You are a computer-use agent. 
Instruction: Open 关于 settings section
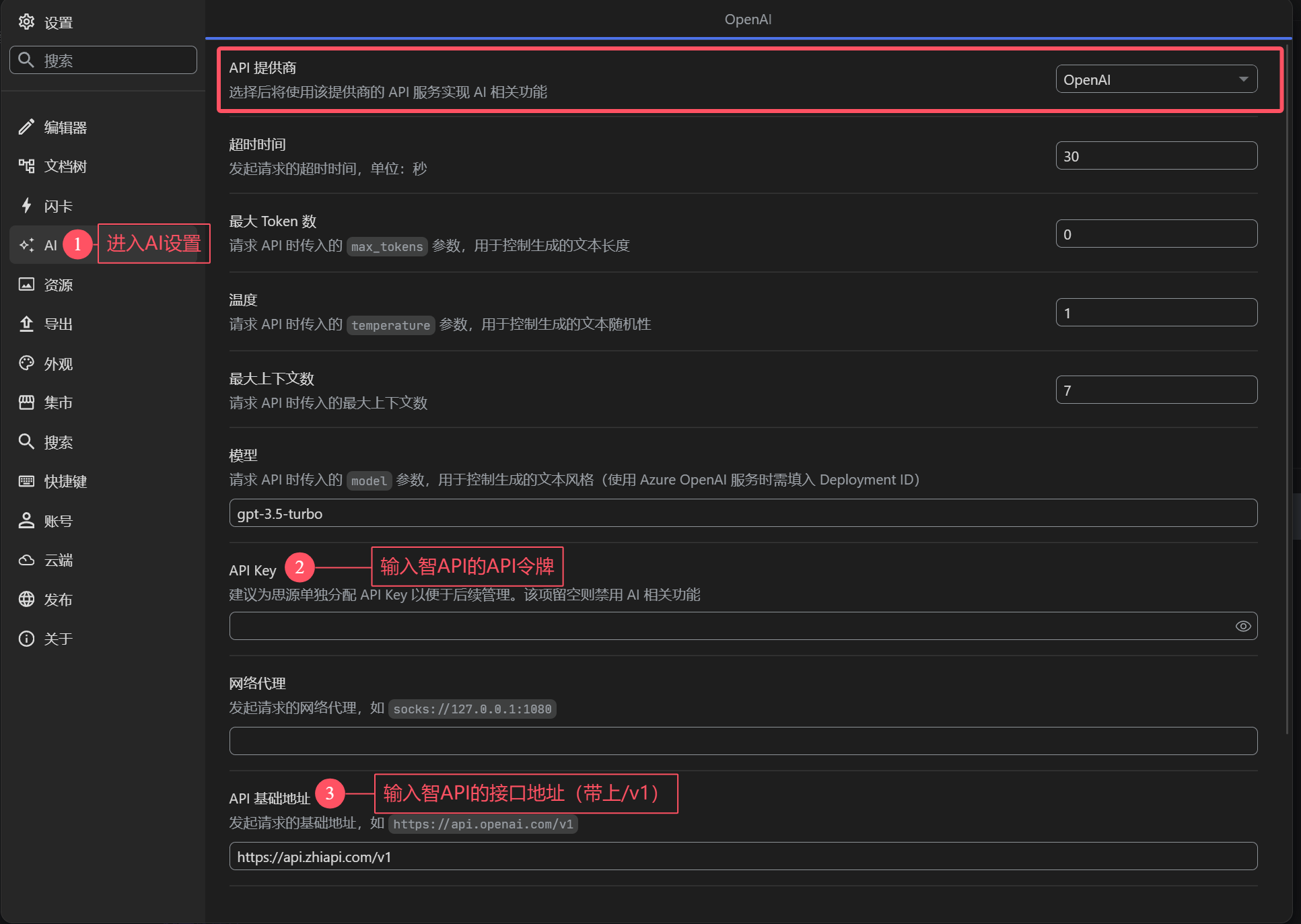(x=104, y=639)
